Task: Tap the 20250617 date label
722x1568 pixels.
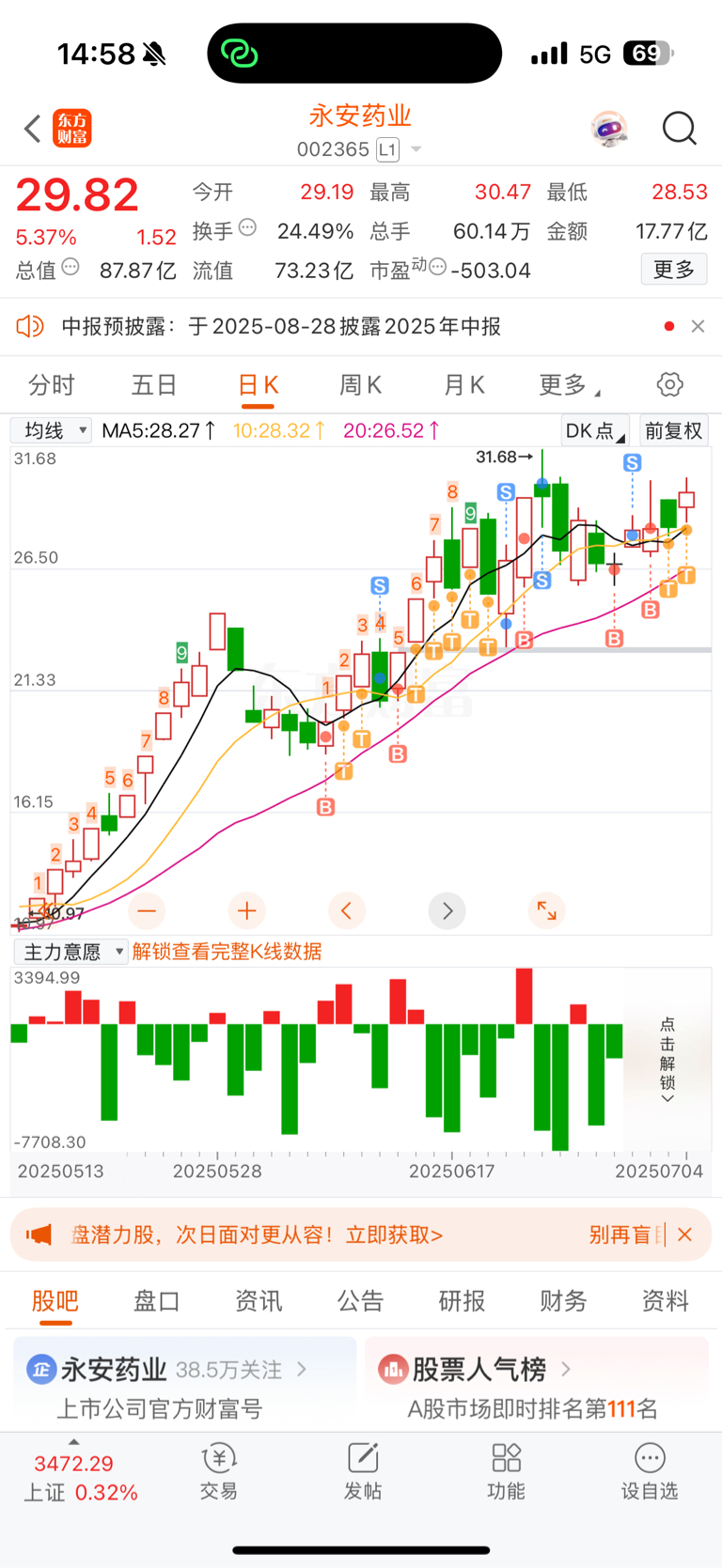Action: click(452, 1171)
